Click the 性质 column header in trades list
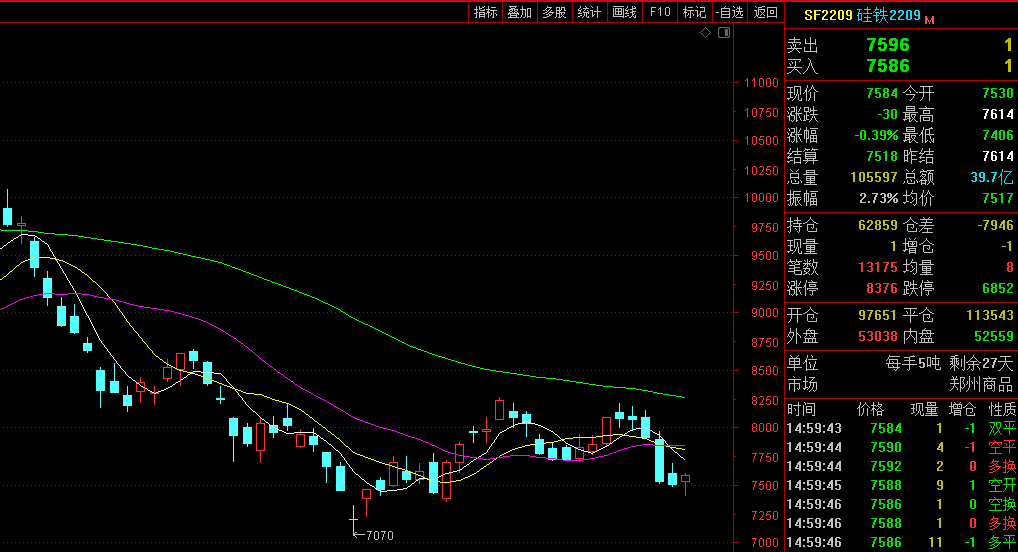 coord(1002,409)
